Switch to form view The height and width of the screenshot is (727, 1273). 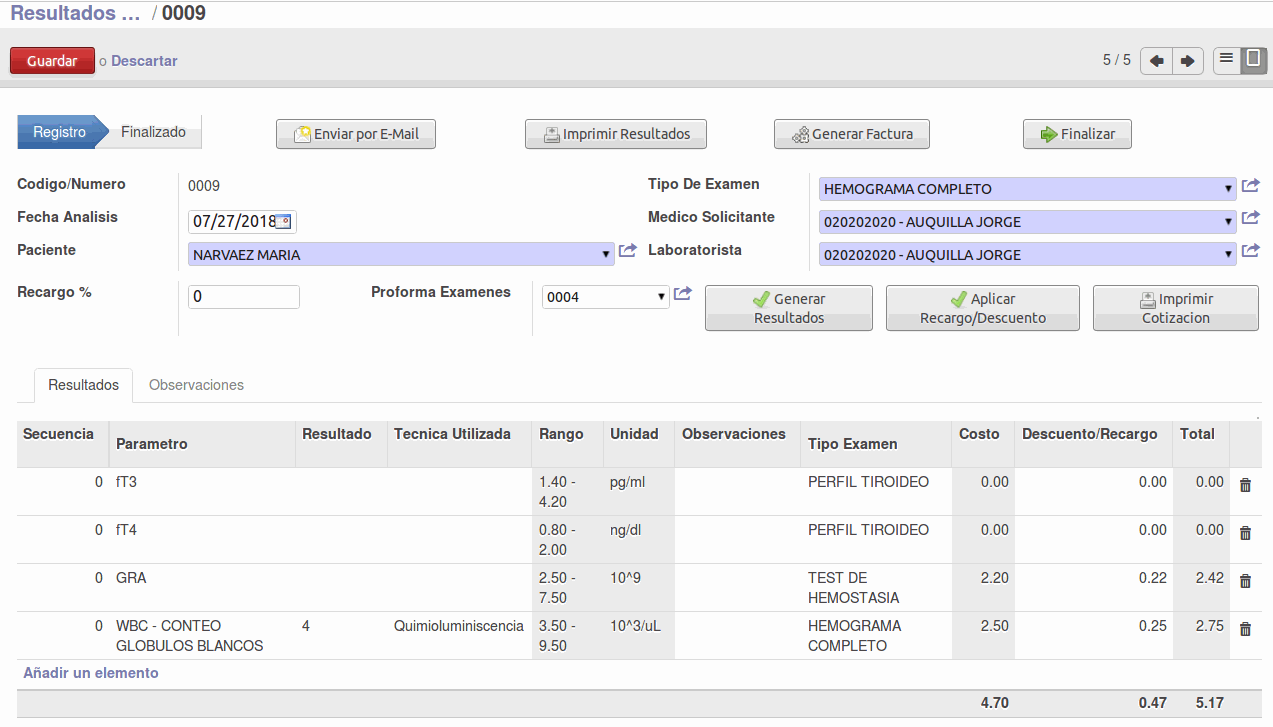tap(1253, 60)
